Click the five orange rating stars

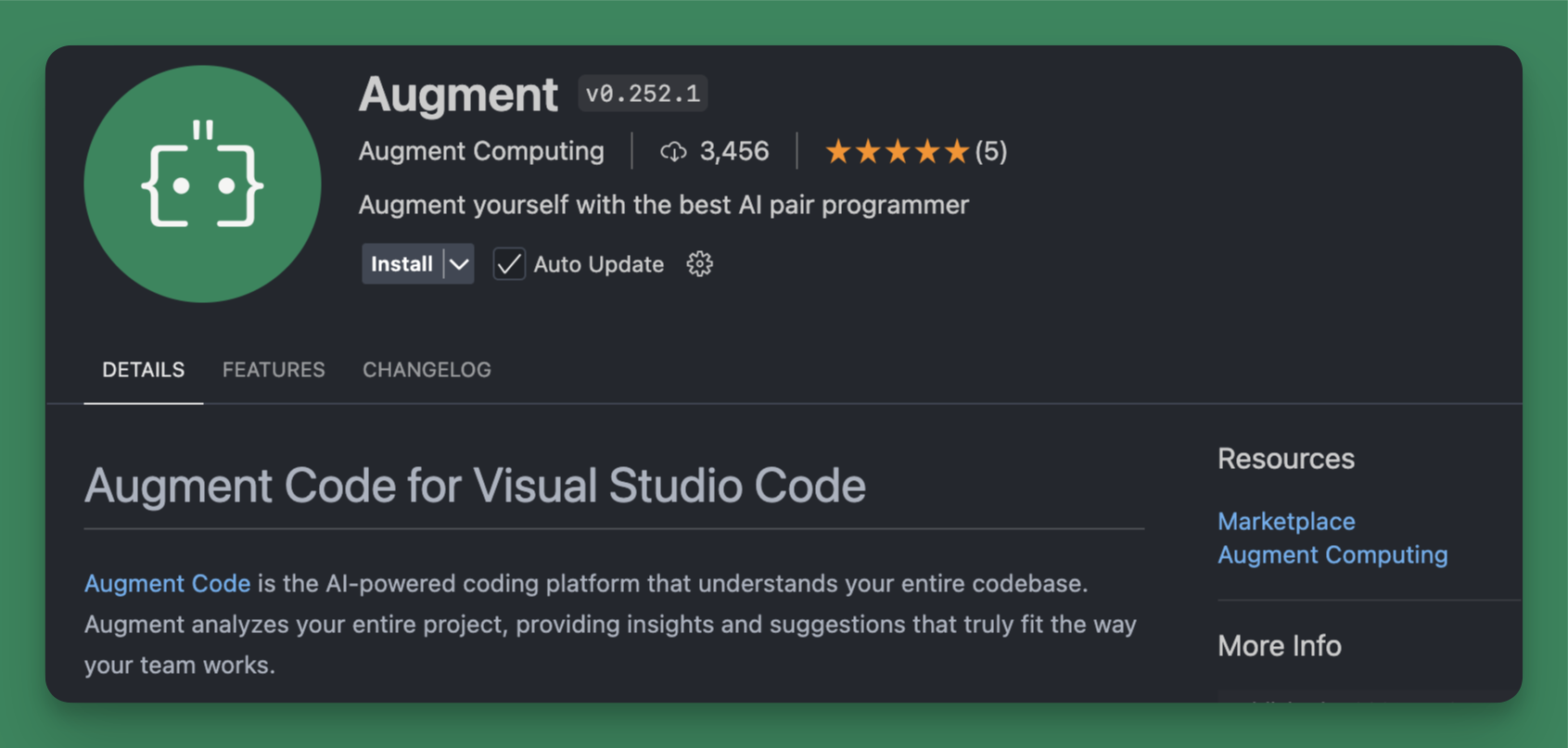pos(897,151)
